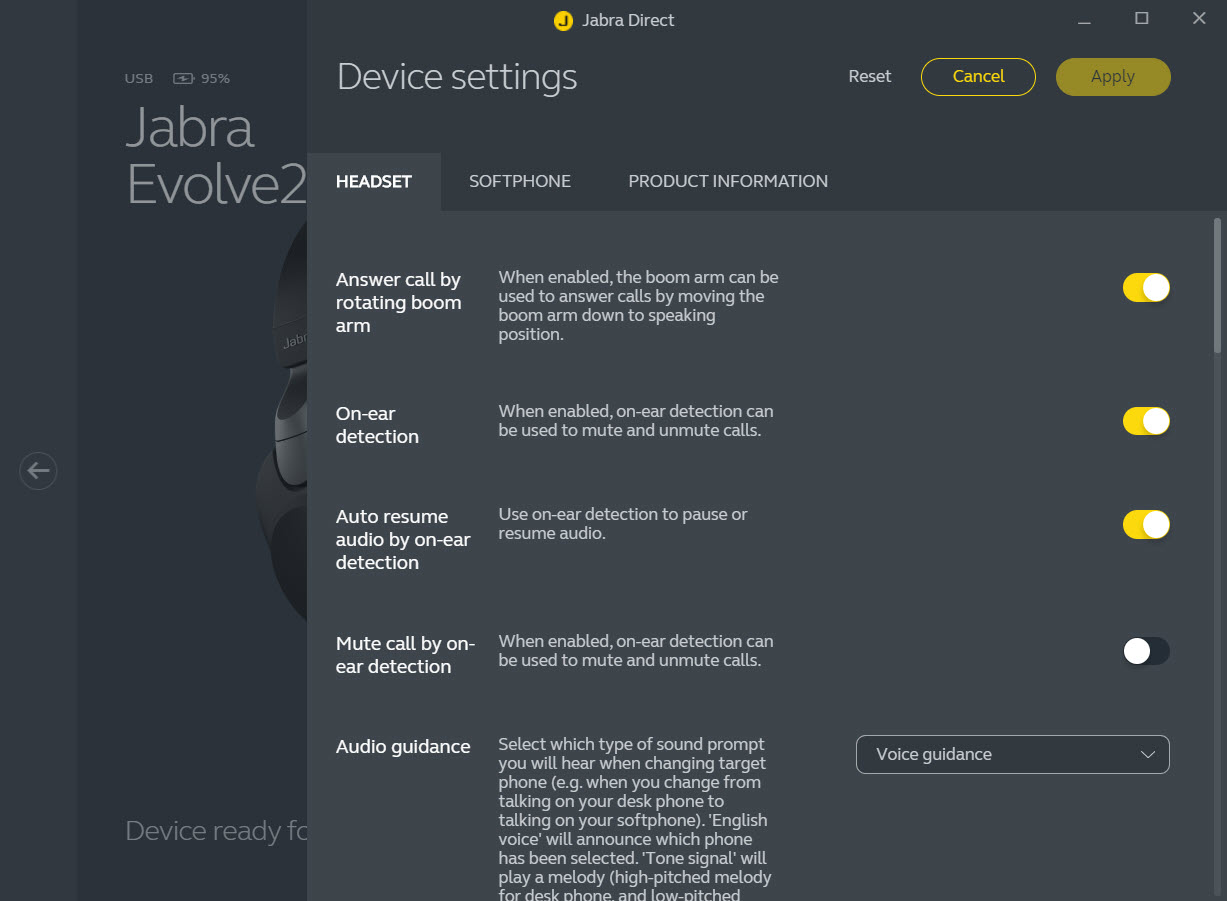Turn off On-ear detection switch
The image size is (1227, 901).
(1146, 421)
